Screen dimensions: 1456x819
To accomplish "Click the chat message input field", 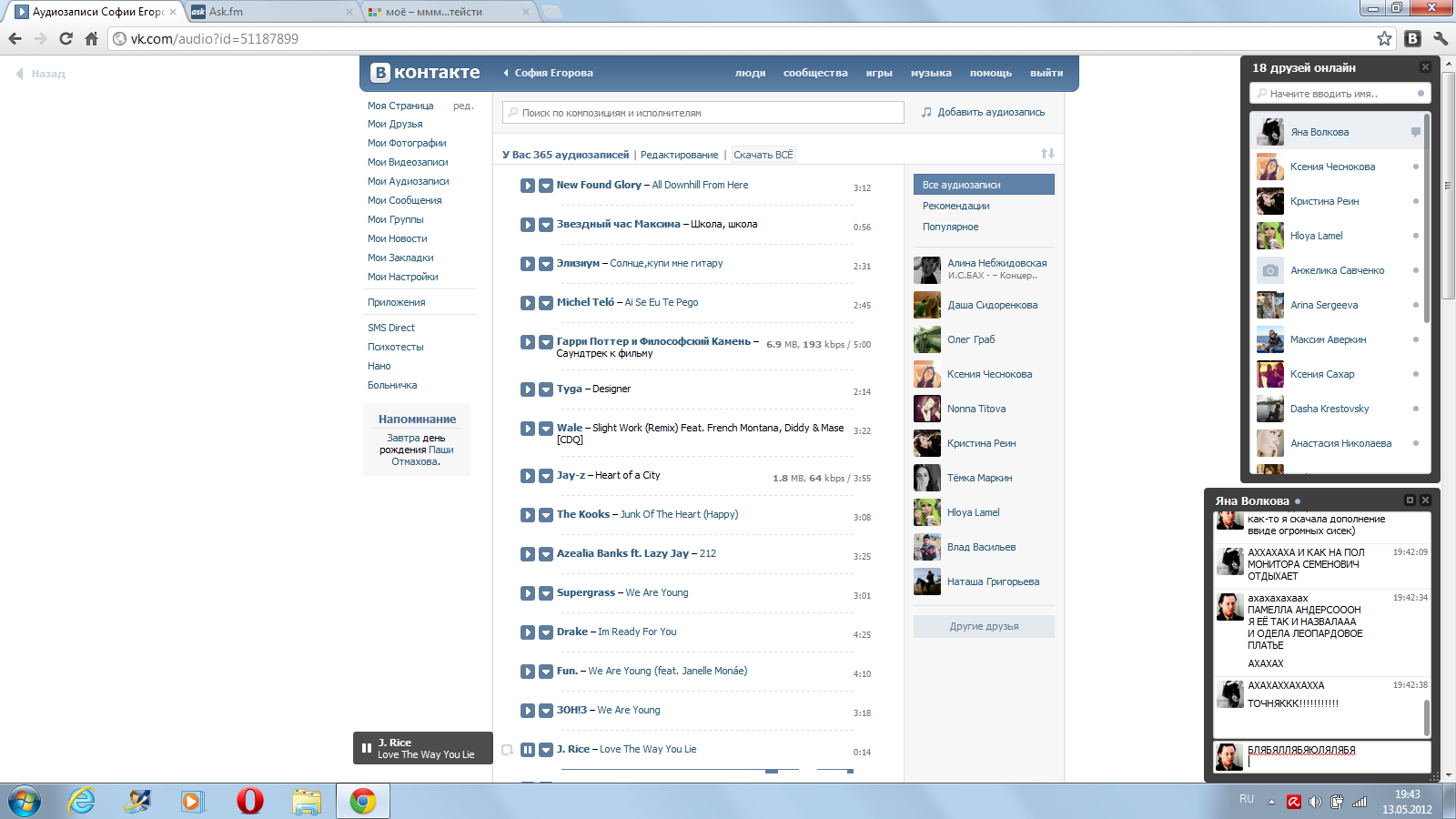I will 1336,756.
